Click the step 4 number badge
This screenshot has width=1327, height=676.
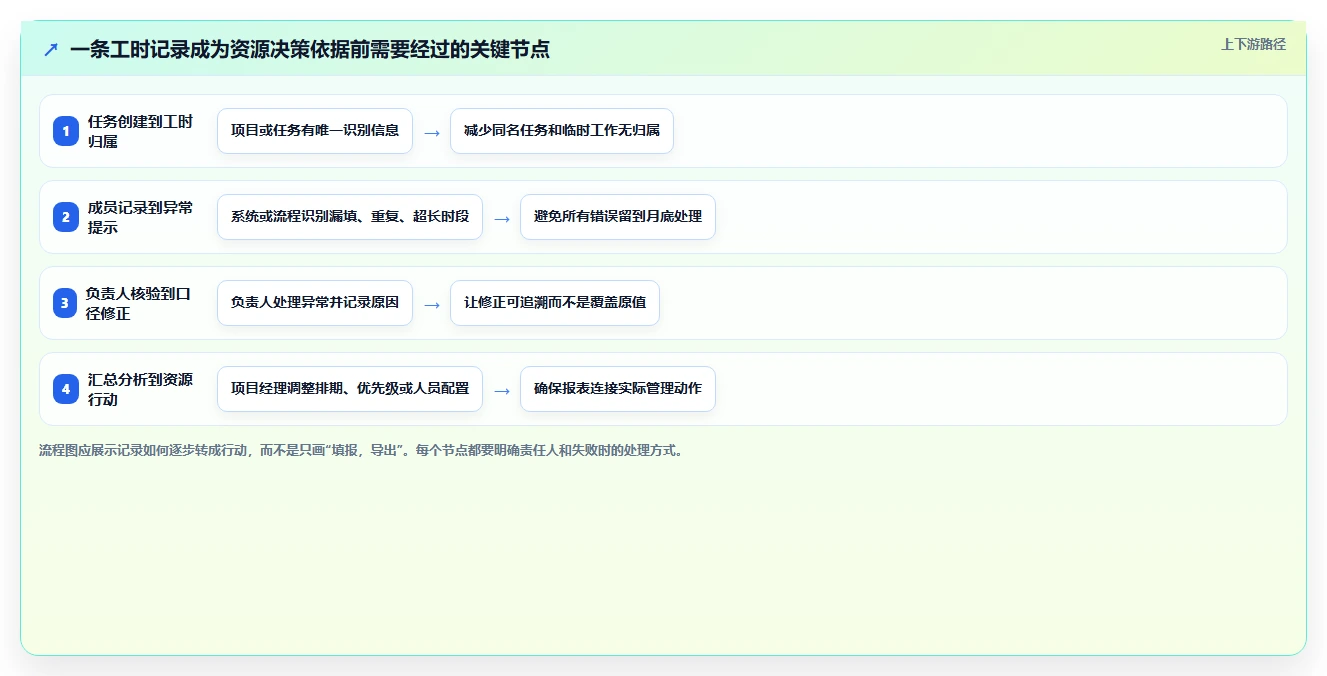click(66, 389)
